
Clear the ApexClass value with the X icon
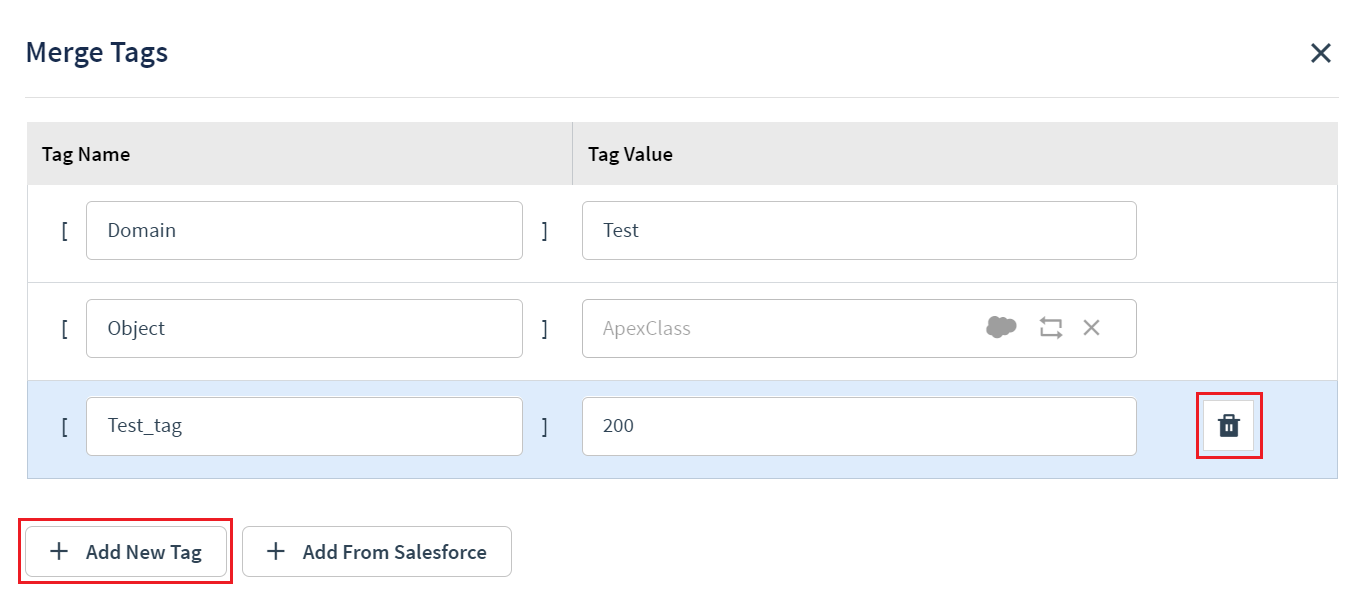1091,327
